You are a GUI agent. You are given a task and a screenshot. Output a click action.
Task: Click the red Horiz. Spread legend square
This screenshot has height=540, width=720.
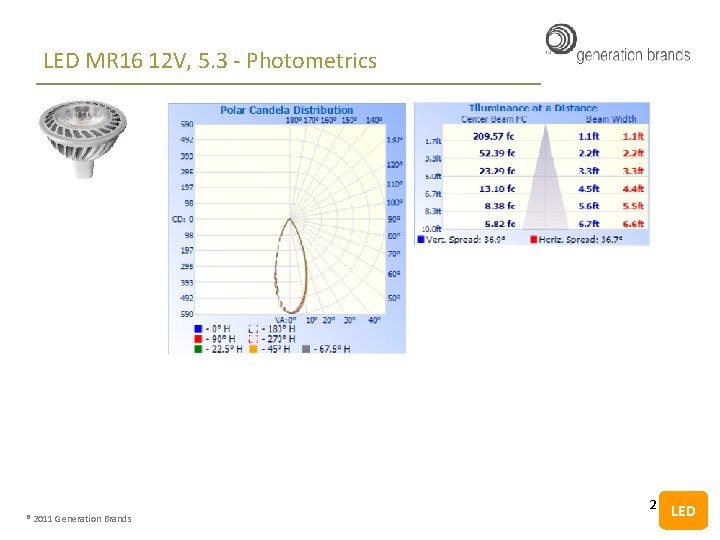(534, 239)
